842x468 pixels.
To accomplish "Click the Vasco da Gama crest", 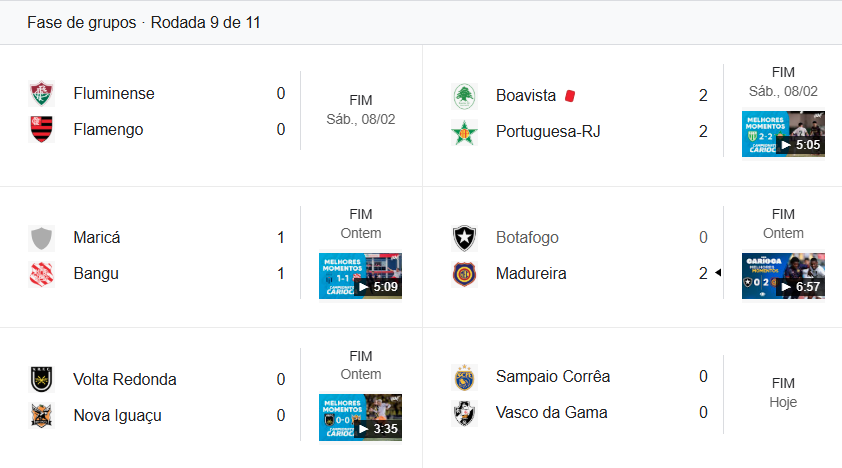I will [x=464, y=413].
